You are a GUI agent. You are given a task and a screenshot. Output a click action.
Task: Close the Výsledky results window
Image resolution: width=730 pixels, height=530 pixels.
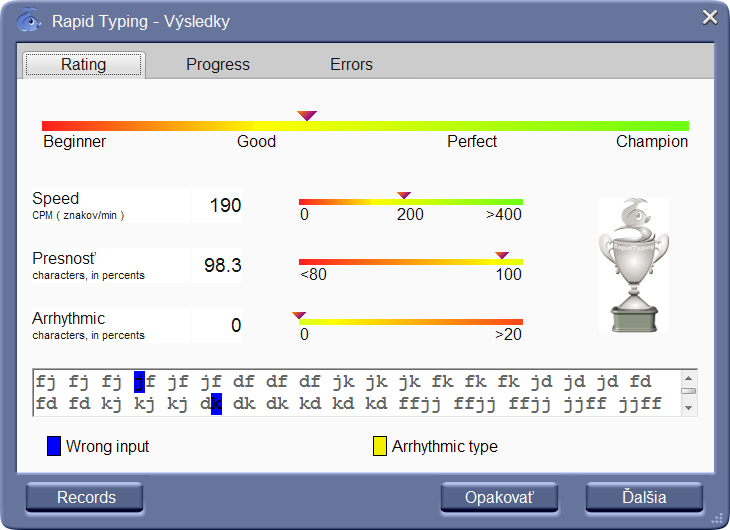(710, 17)
